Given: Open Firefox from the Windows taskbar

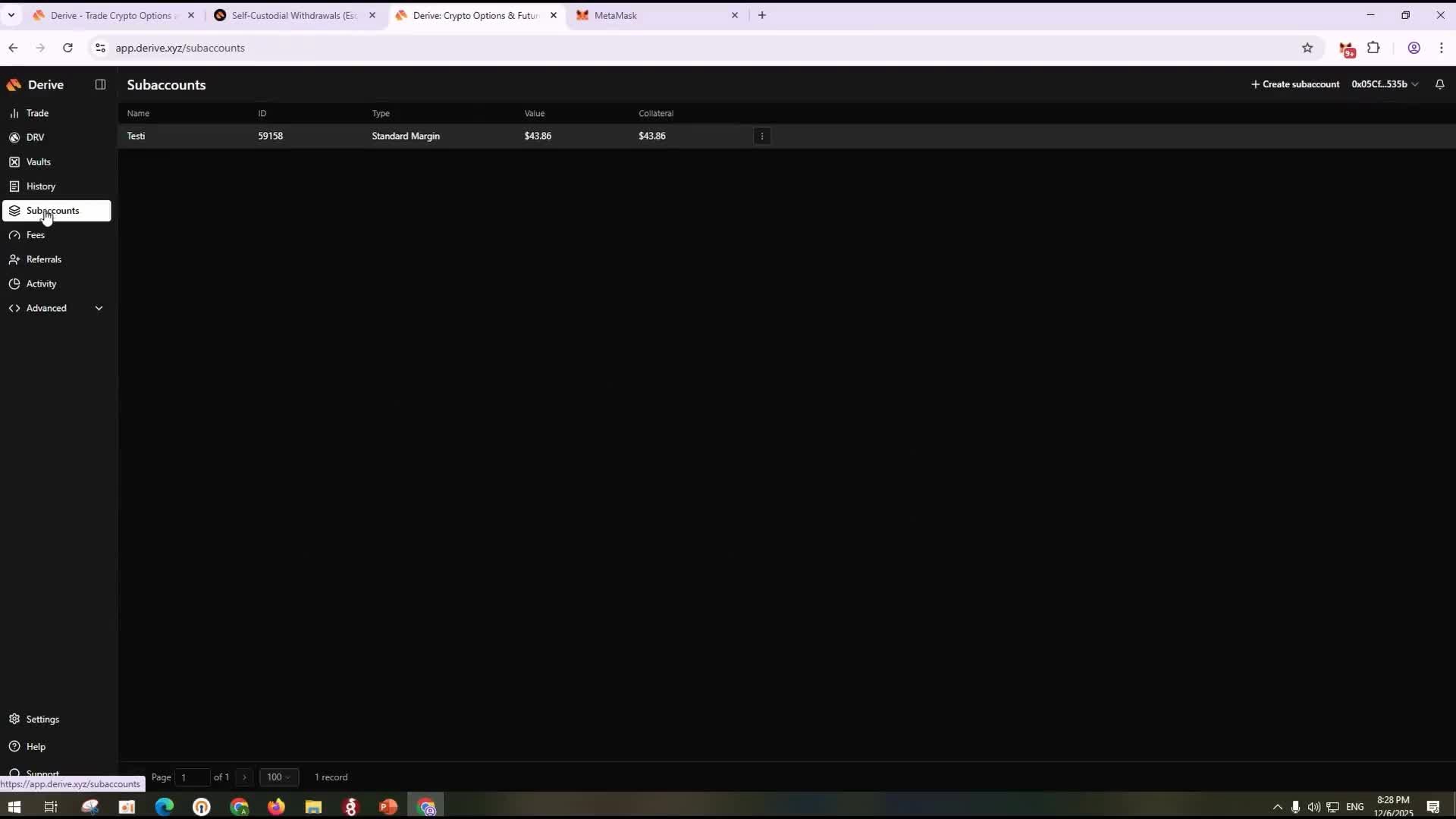Looking at the screenshot, I should click(276, 806).
